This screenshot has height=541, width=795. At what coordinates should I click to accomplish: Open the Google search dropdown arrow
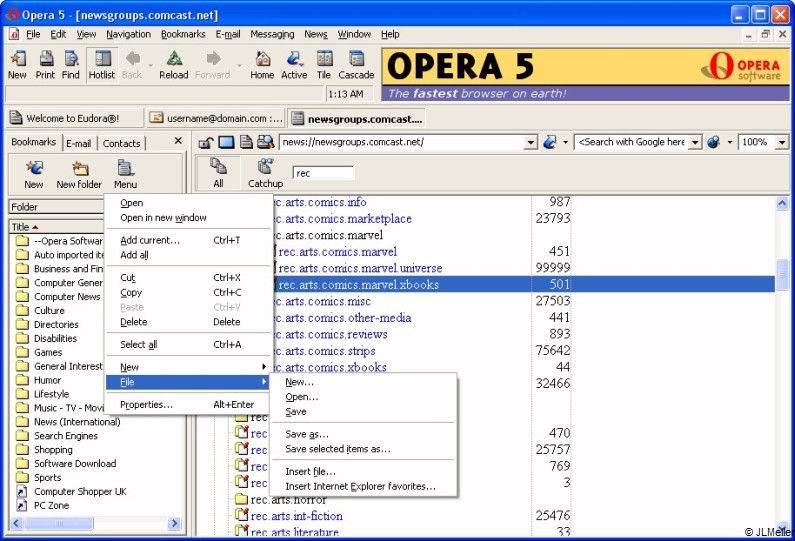pos(696,142)
